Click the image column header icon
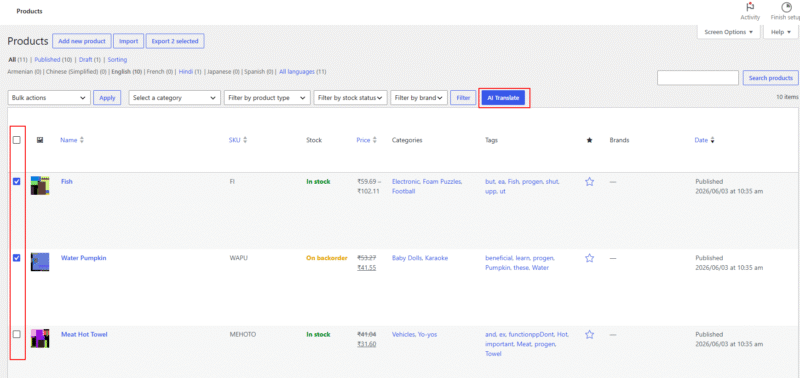 tap(40, 140)
